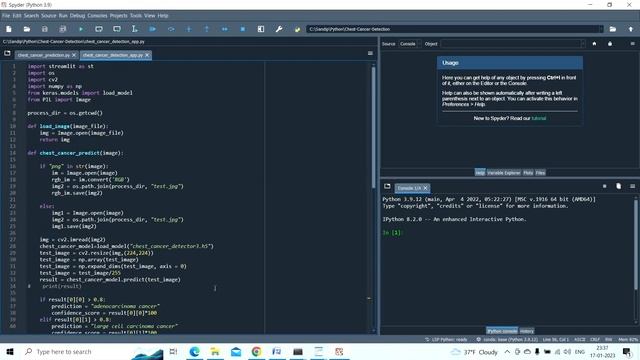Toggle the Help pane lock icon
The width and height of the screenshot is (640, 360).
(610, 44)
